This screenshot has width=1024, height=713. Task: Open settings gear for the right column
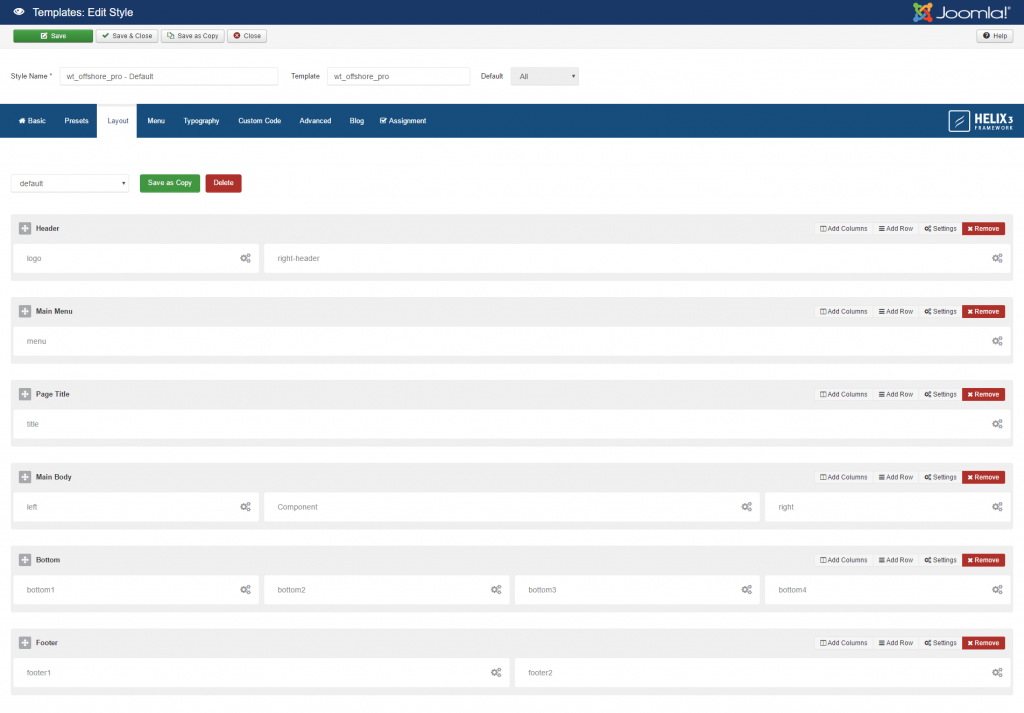point(997,507)
